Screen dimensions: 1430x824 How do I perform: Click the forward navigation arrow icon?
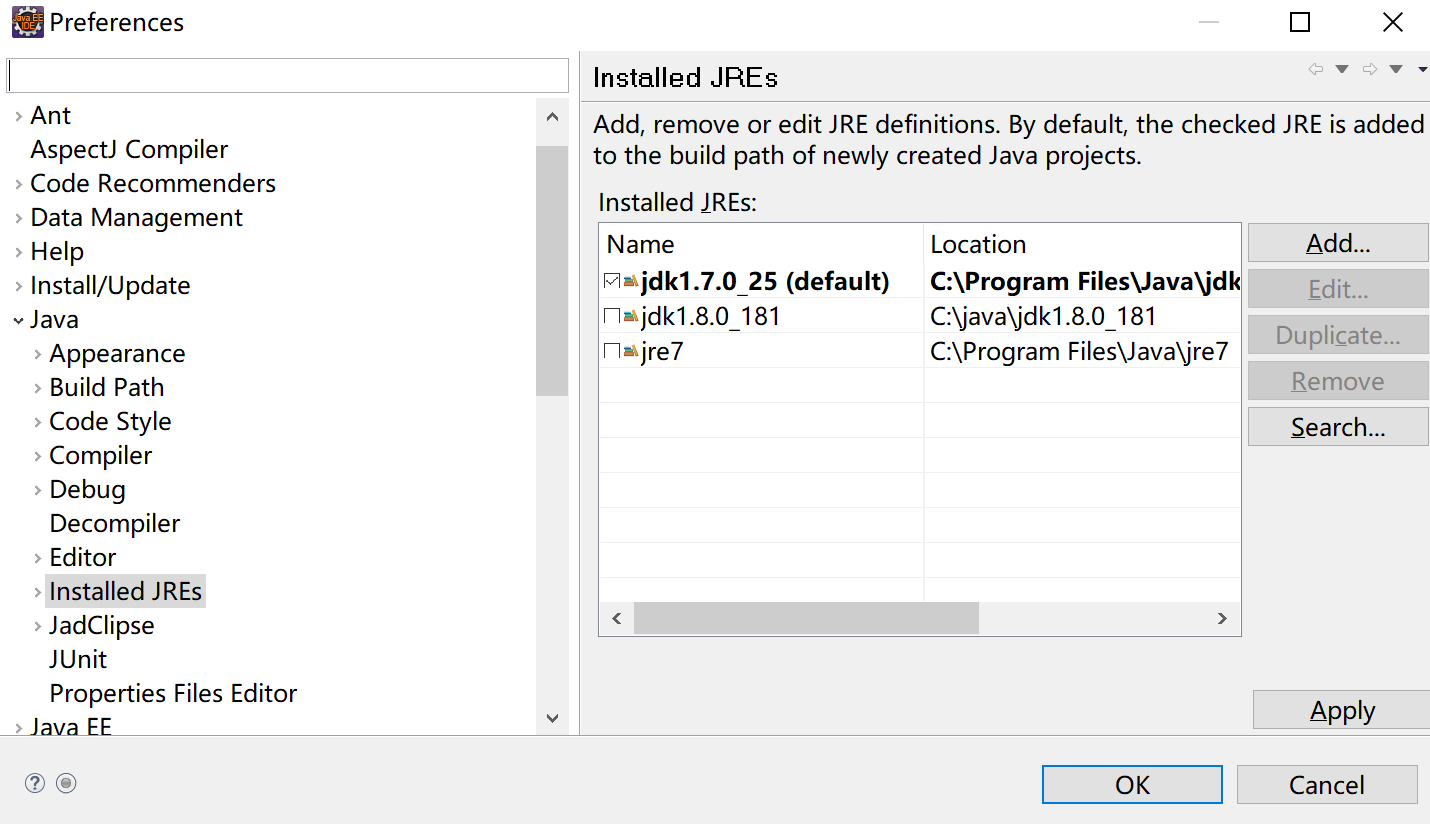pos(1370,69)
